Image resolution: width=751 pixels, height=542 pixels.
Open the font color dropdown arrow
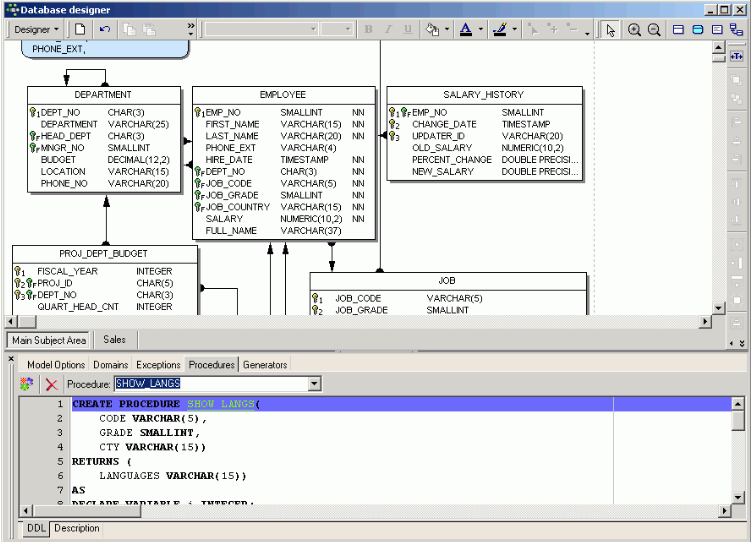pos(480,30)
